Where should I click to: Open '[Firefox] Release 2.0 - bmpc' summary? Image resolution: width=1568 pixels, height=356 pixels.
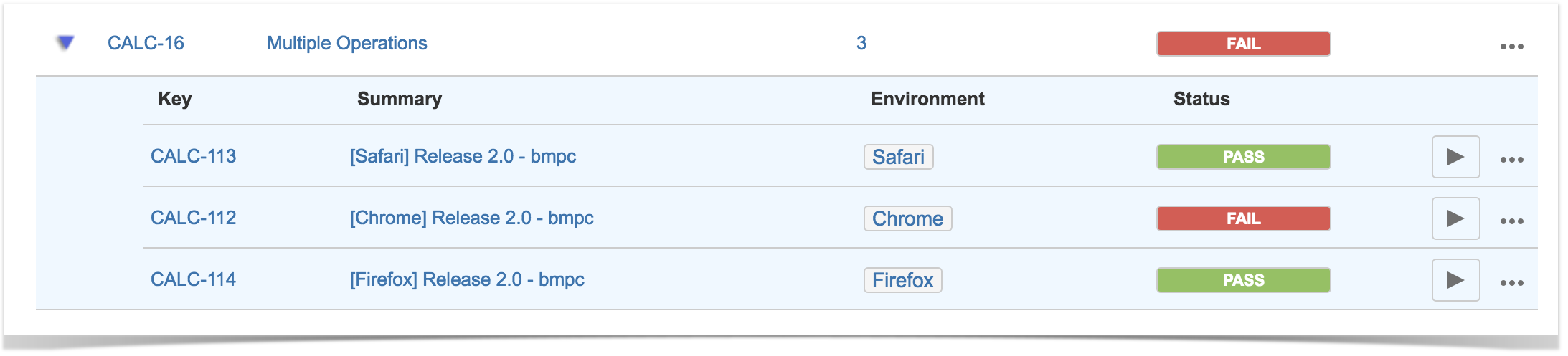(x=467, y=279)
